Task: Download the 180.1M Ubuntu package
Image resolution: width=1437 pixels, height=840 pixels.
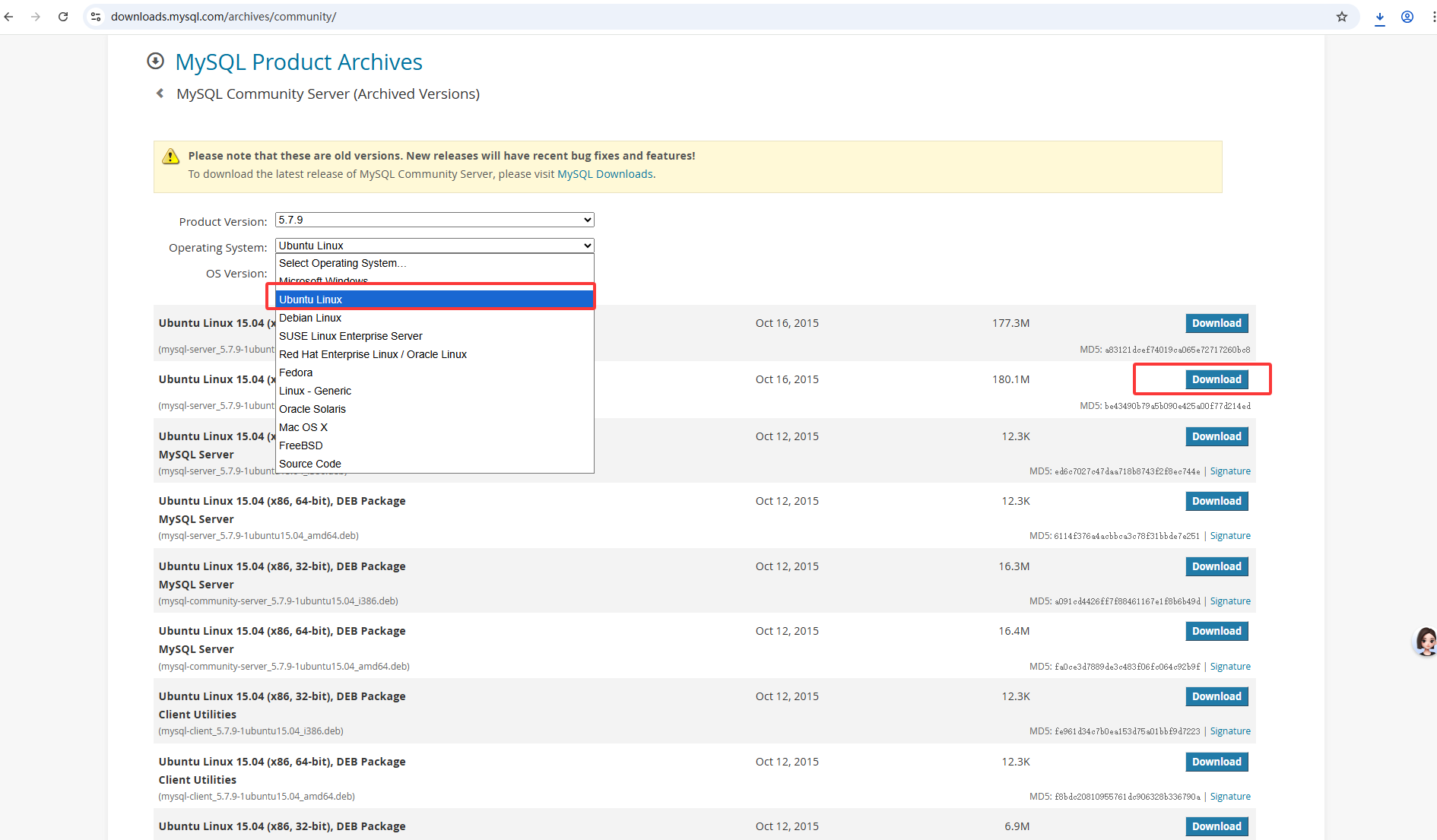Action: tap(1217, 379)
